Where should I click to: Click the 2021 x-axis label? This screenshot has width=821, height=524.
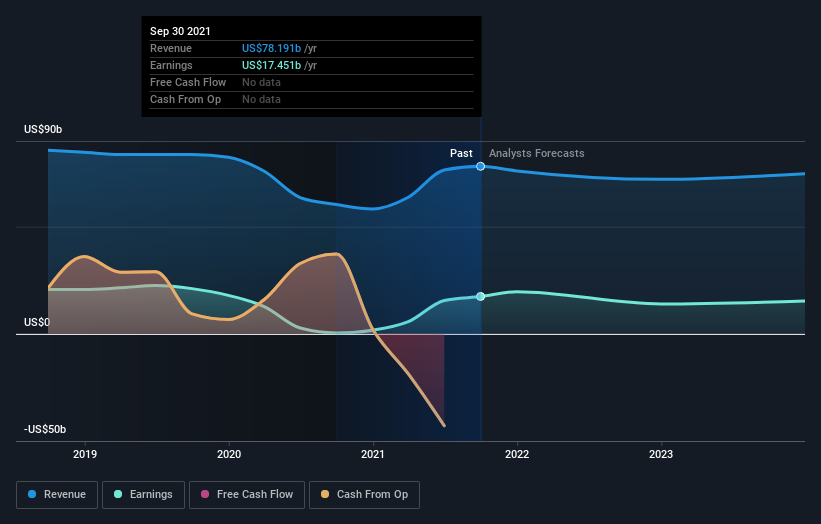click(x=373, y=454)
